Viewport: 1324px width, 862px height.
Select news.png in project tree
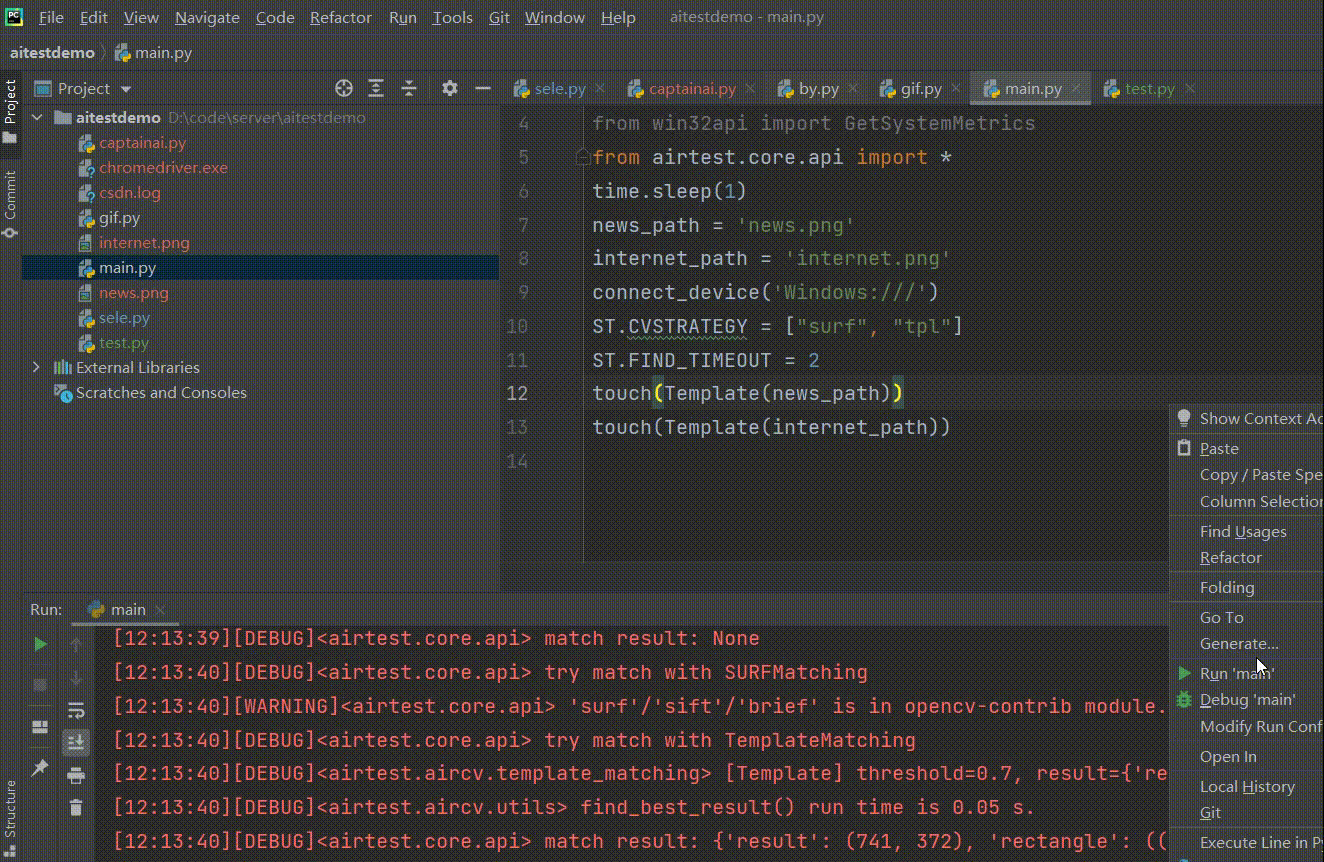click(134, 293)
